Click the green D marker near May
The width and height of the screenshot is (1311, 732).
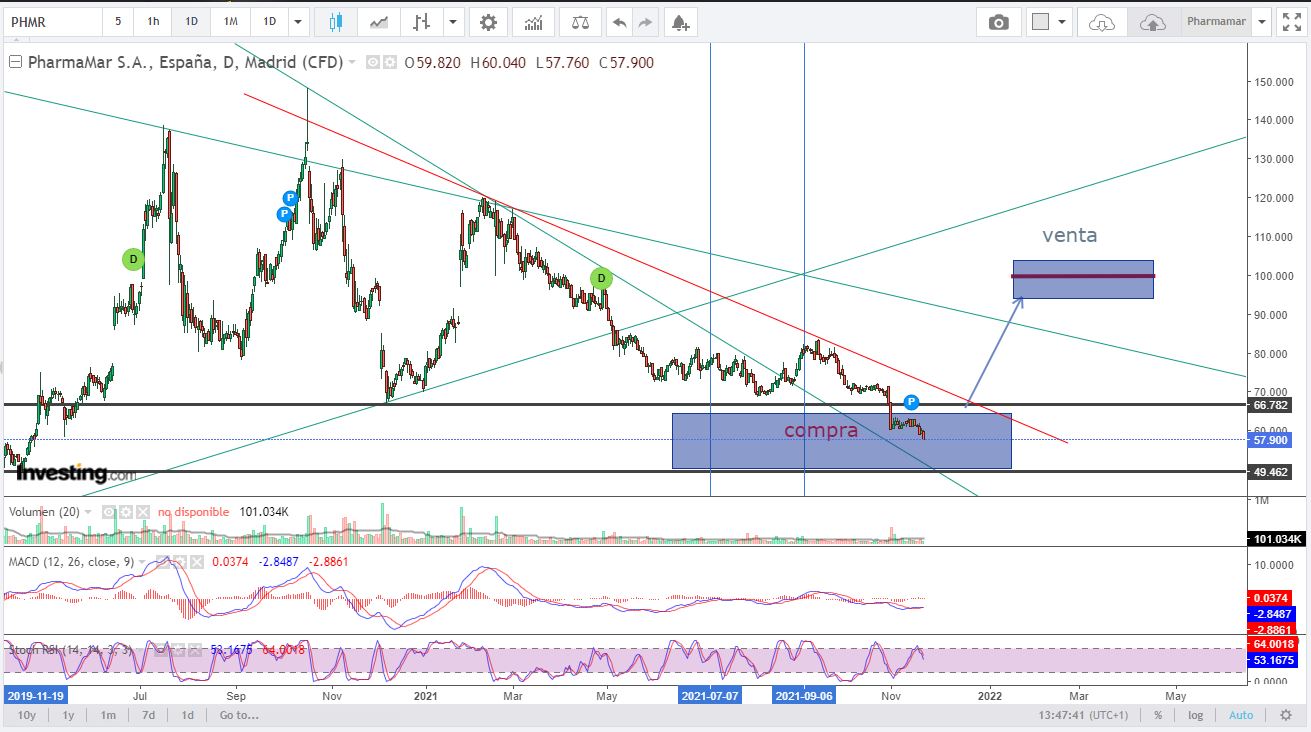(x=601, y=278)
